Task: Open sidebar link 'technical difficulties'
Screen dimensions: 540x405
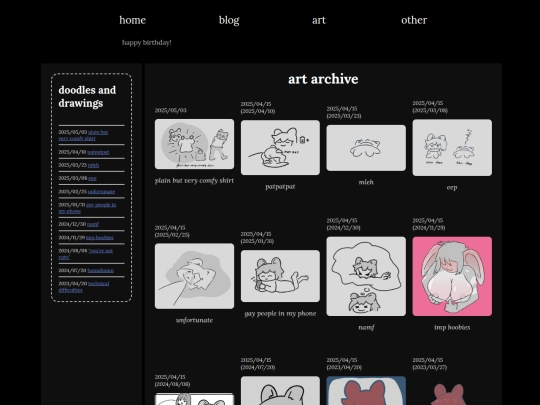Action: point(84,287)
